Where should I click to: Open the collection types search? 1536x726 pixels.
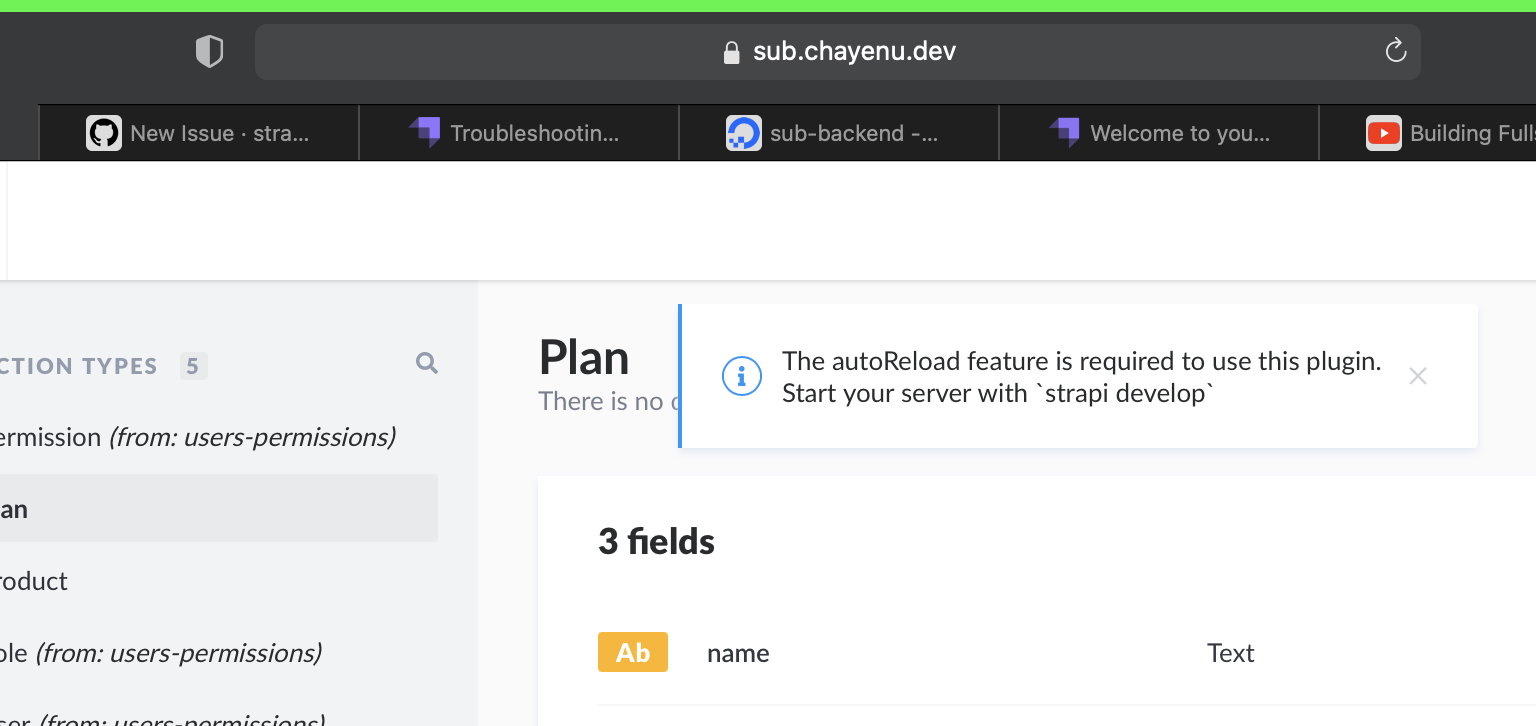coord(427,362)
